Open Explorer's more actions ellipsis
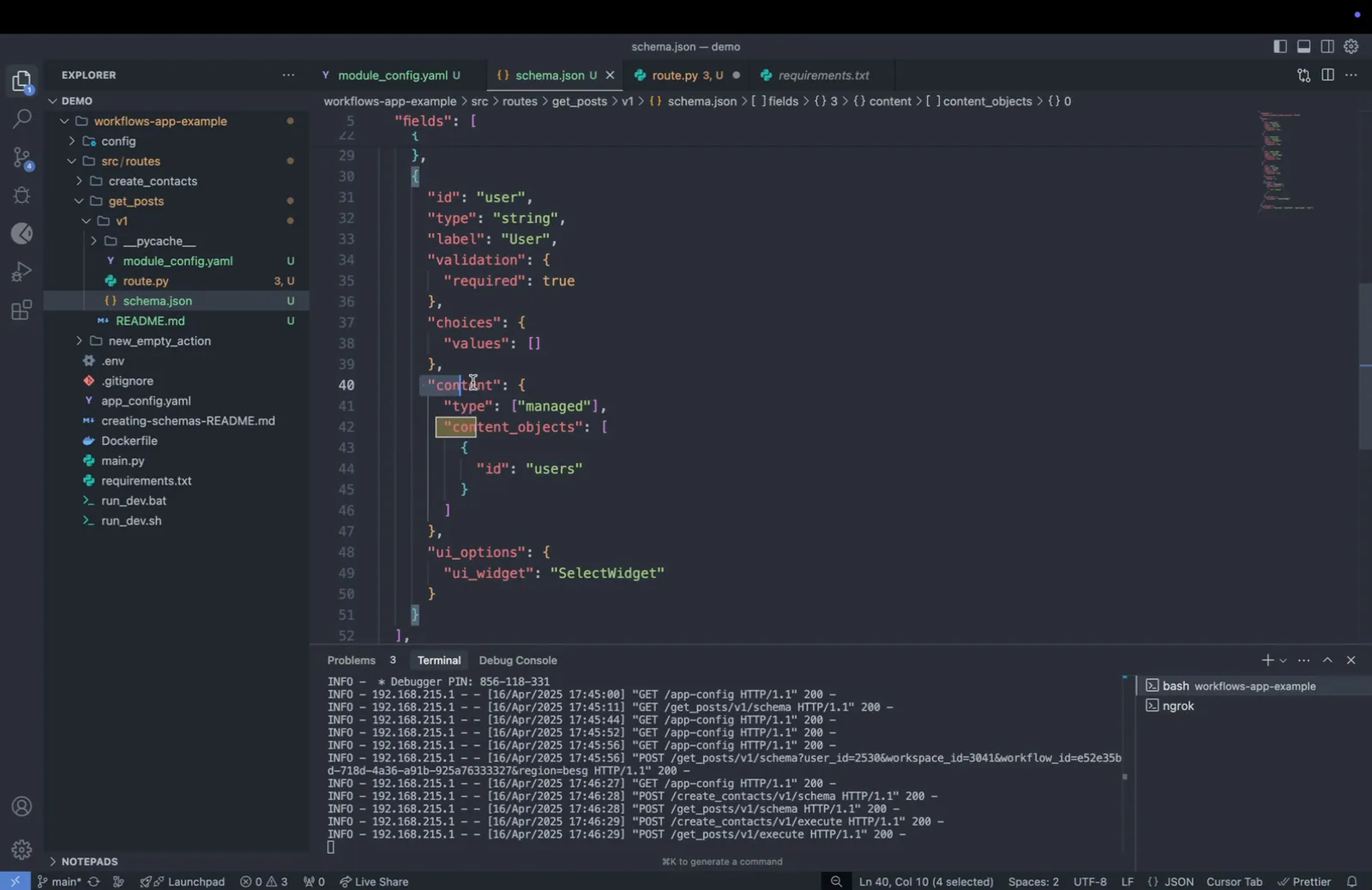This screenshot has width=1372, height=890. [288, 75]
